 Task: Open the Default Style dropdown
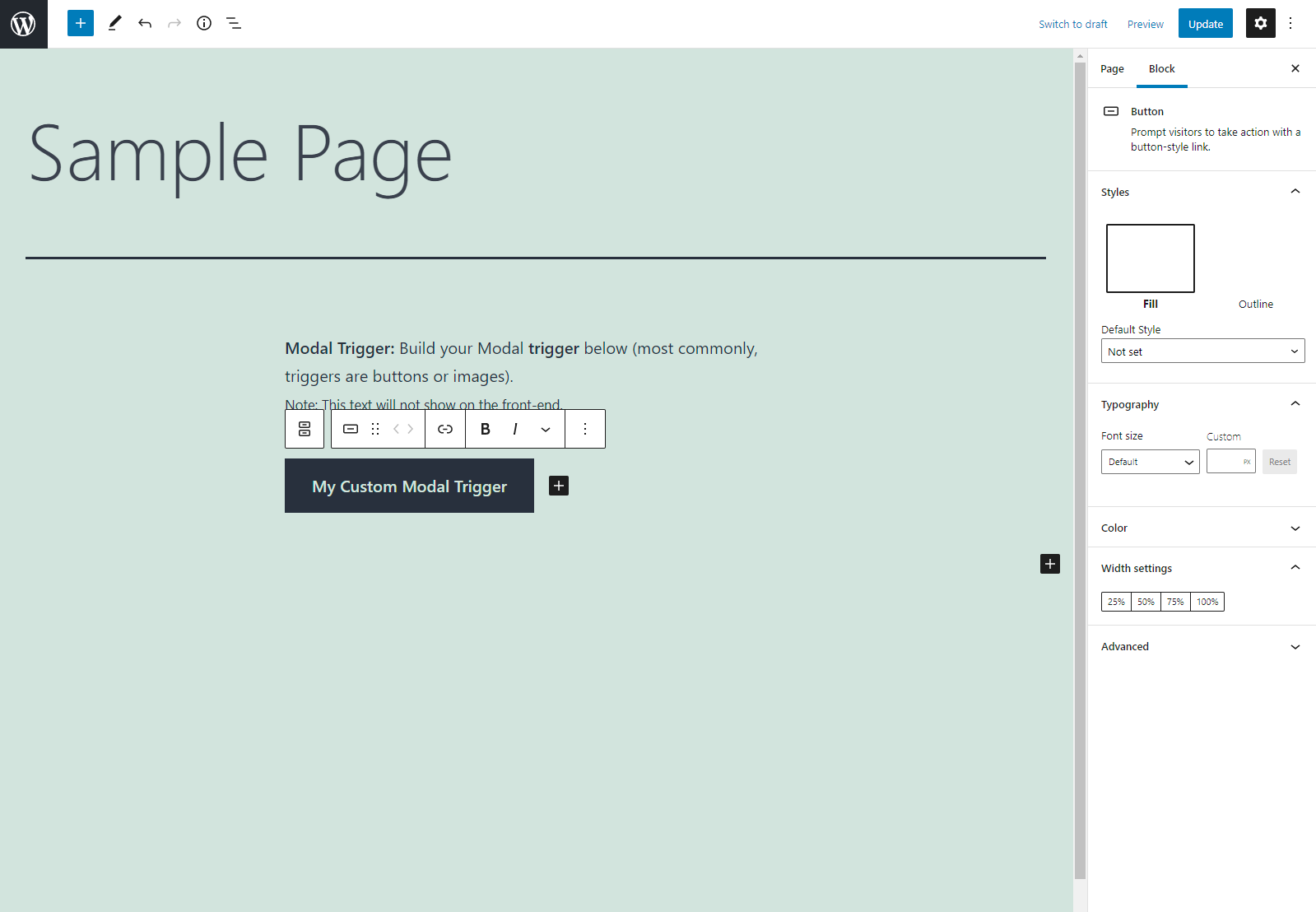pos(1202,351)
